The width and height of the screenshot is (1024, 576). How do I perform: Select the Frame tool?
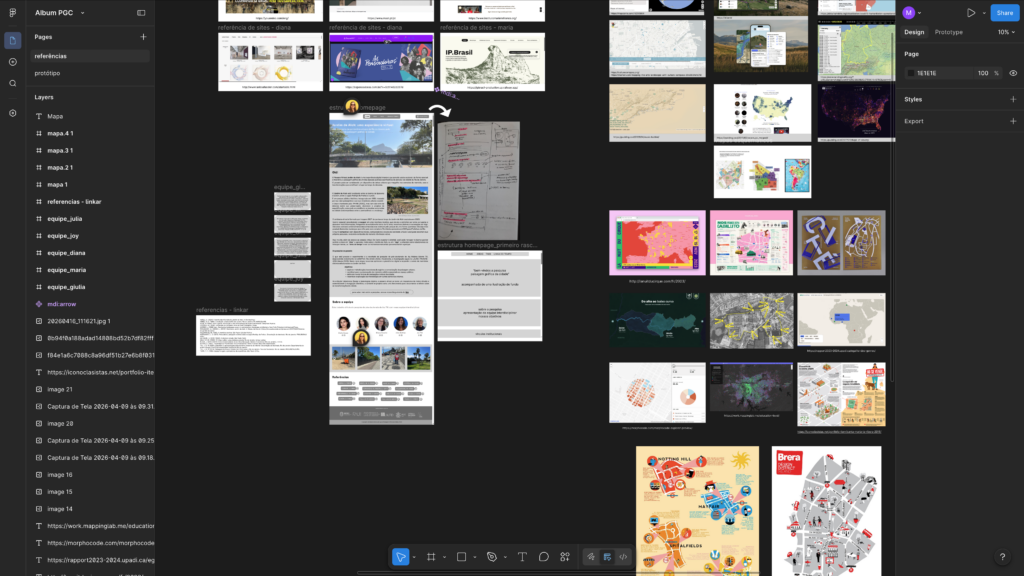(431, 557)
